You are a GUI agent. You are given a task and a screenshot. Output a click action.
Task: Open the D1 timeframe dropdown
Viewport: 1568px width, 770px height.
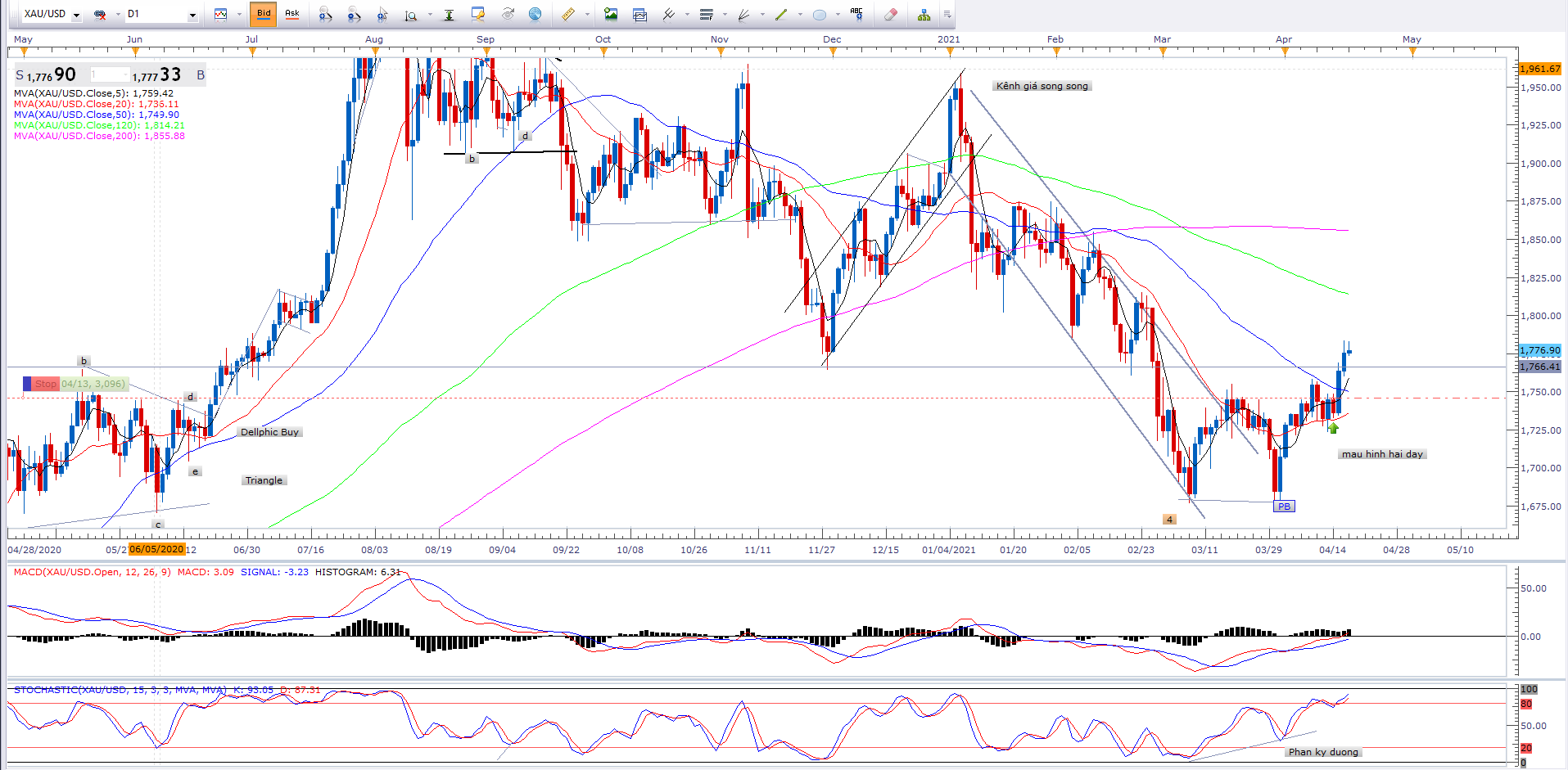click(x=192, y=15)
